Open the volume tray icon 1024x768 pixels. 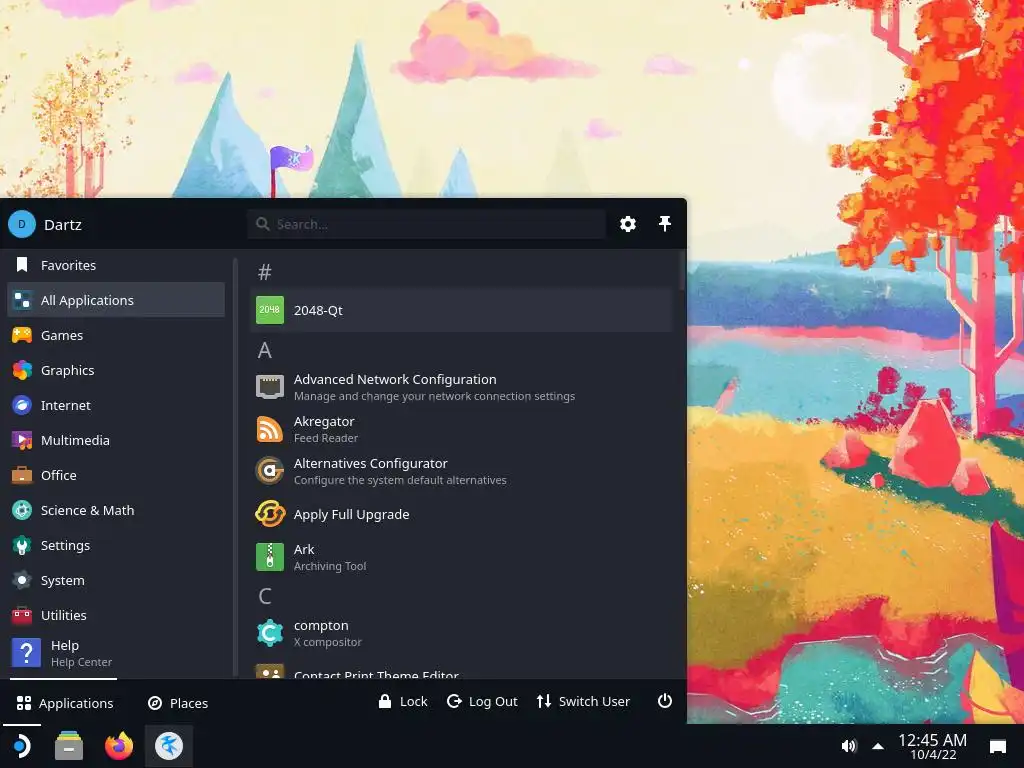(x=848, y=746)
